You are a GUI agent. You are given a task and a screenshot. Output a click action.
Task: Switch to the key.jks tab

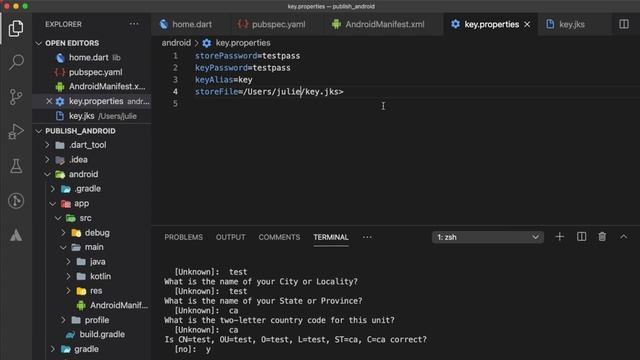click(571, 24)
